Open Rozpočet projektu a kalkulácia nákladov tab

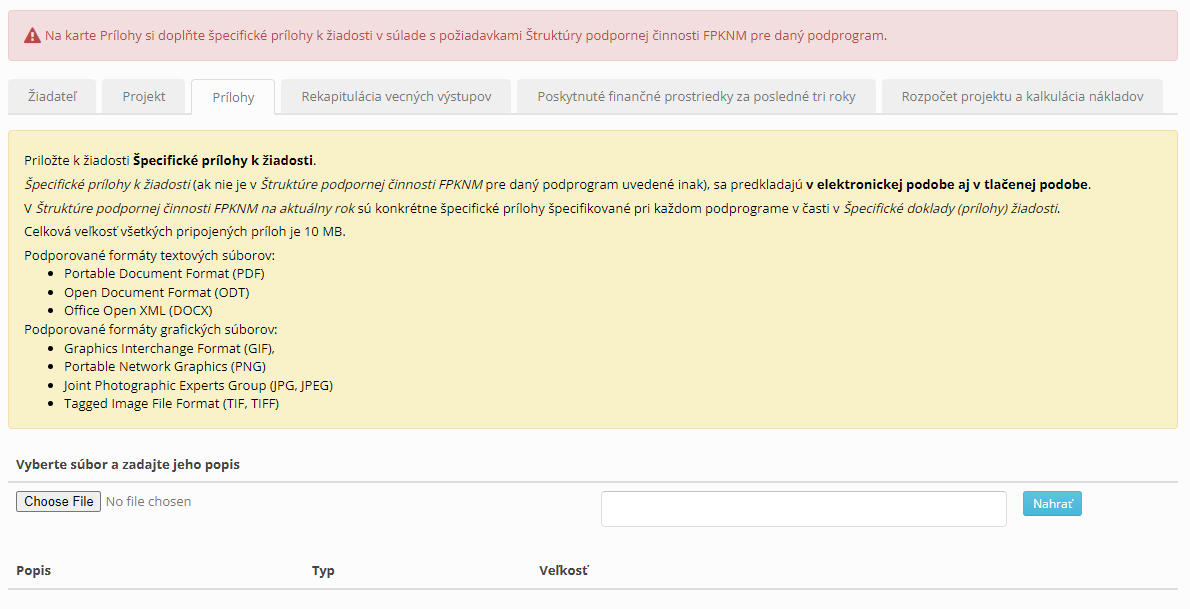(1022, 97)
